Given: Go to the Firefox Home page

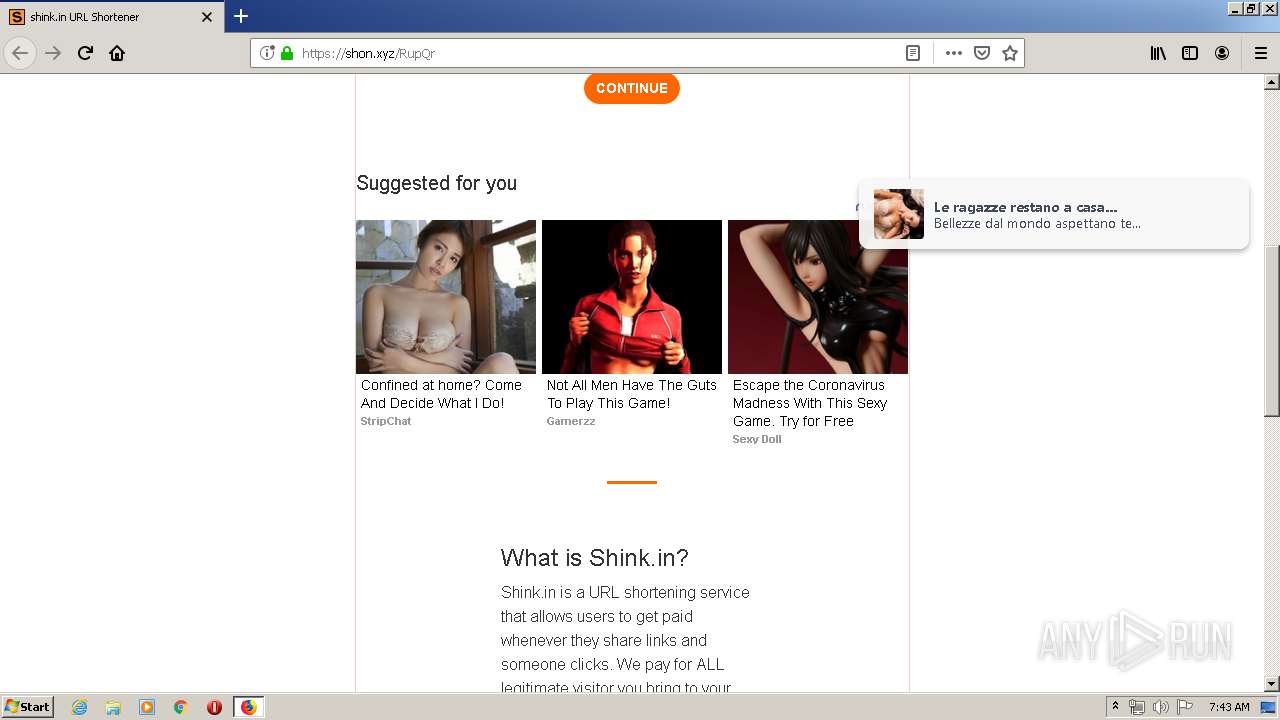Looking at the screenshot, I should coord(117,53).
